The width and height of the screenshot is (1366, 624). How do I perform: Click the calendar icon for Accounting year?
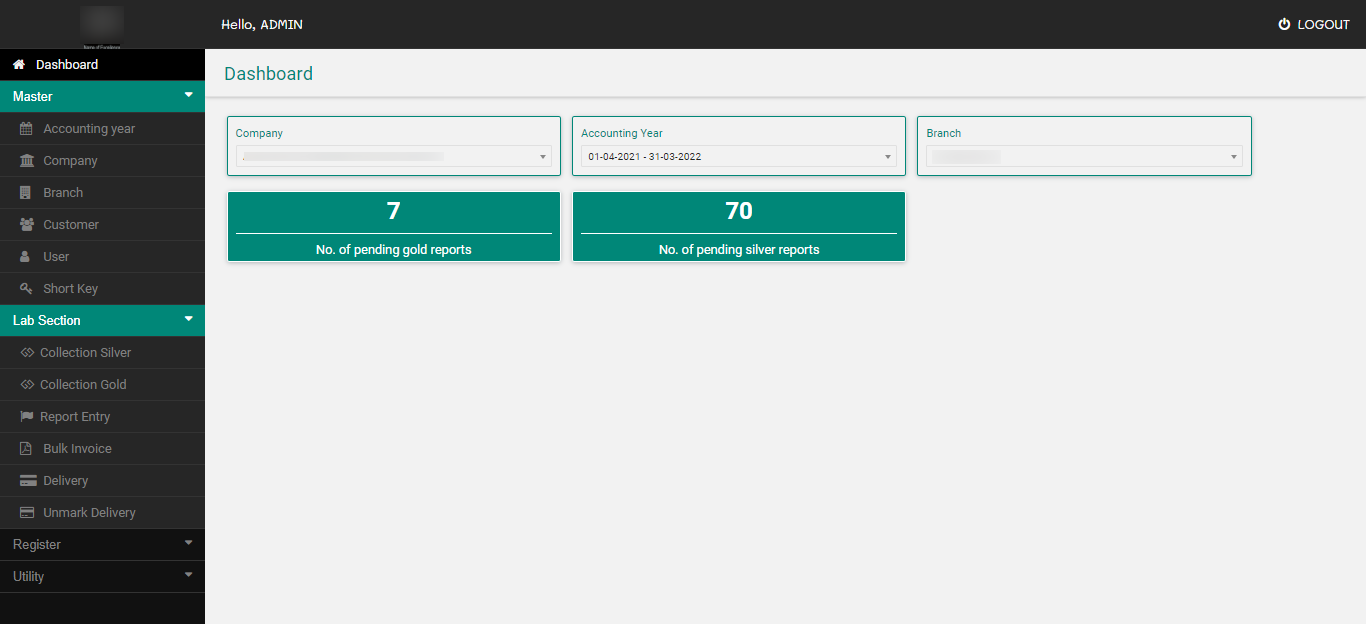(27, 129)
